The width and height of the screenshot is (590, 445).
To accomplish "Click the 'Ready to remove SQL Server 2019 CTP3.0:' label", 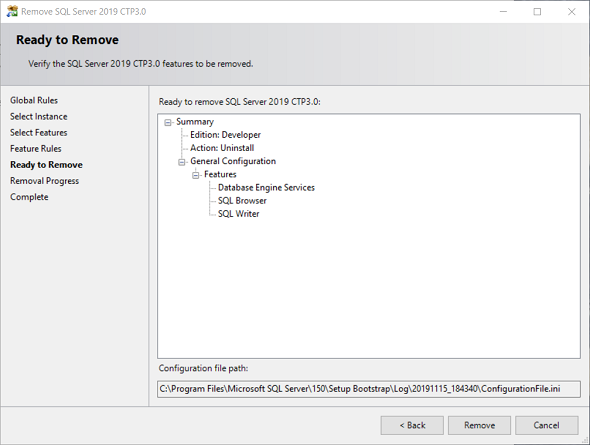I will [x=239, y=102].
